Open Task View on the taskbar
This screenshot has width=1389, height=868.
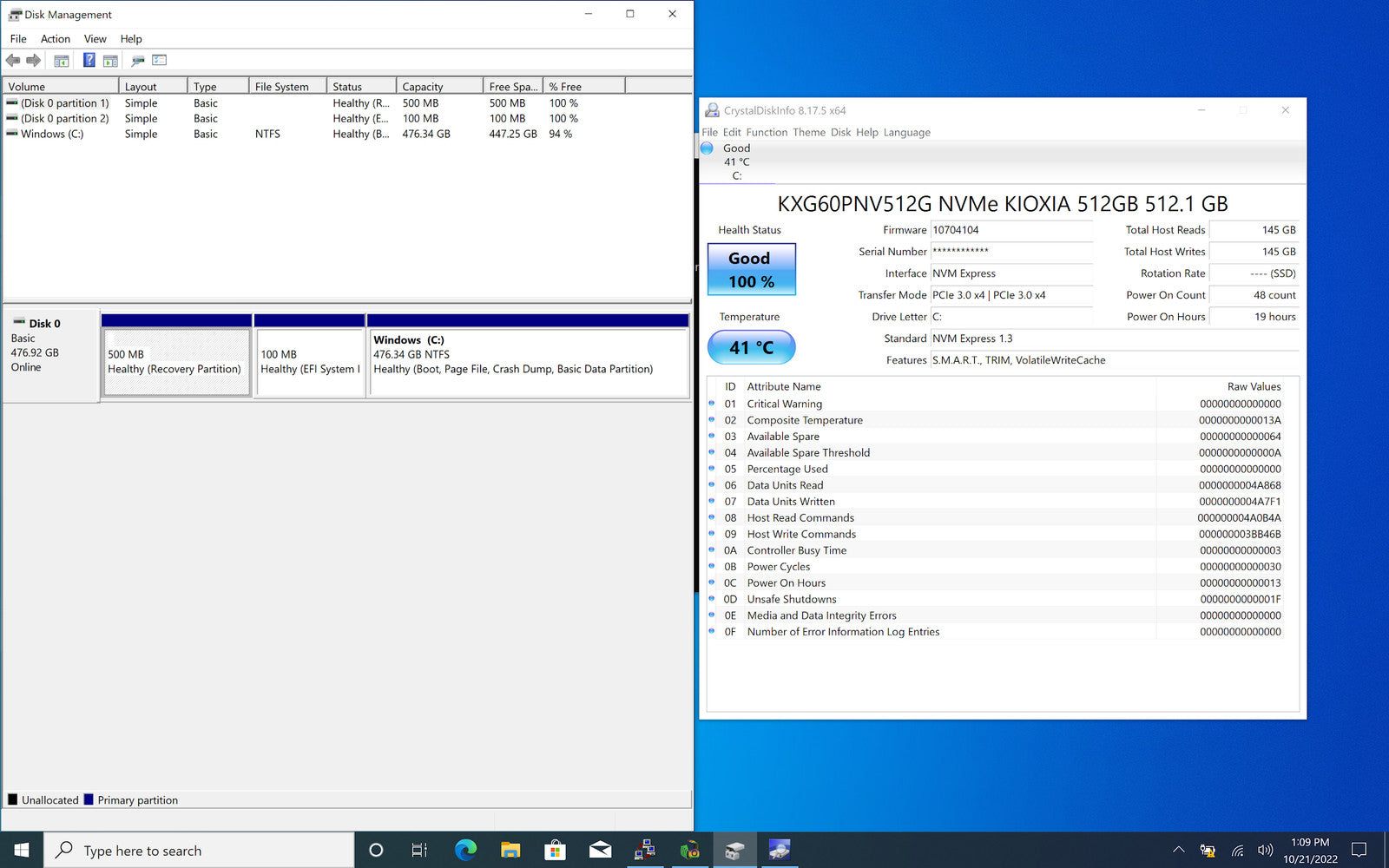click(x=419, y=850)
